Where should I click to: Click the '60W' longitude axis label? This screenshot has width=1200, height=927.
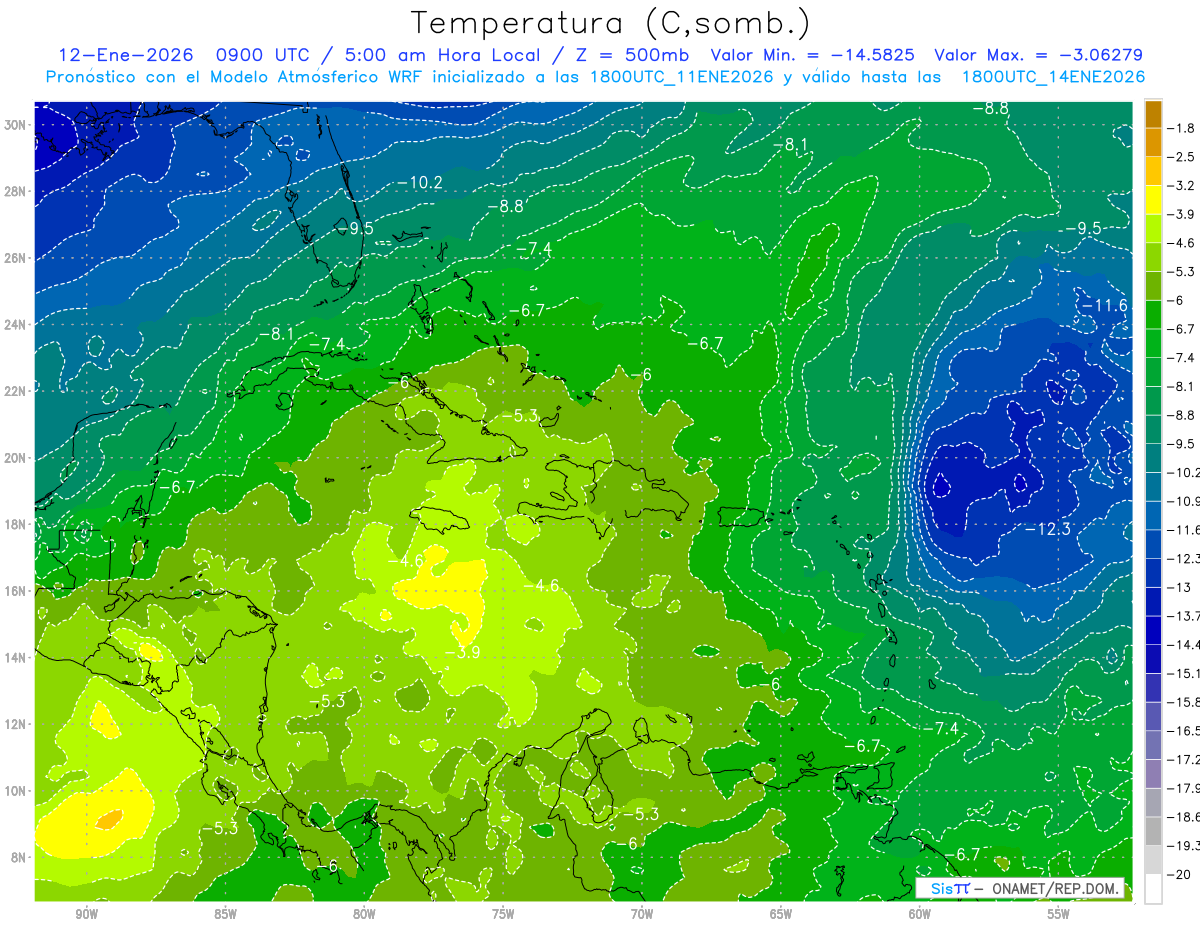(x=920, y=914)
